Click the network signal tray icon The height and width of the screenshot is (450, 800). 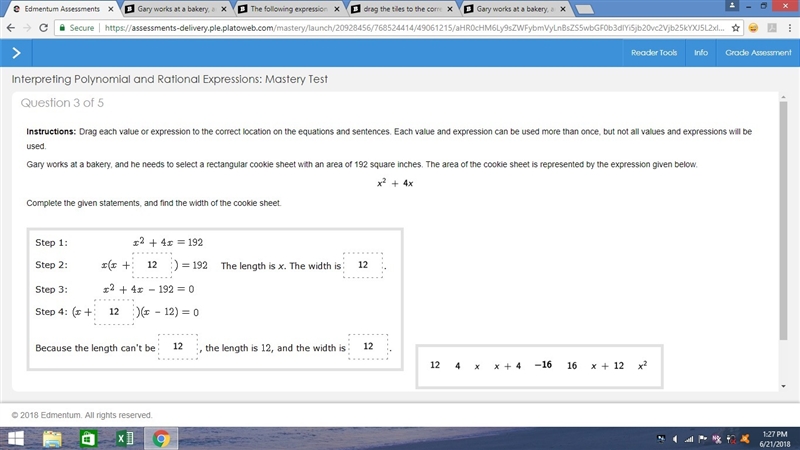(x=689, y=439)
